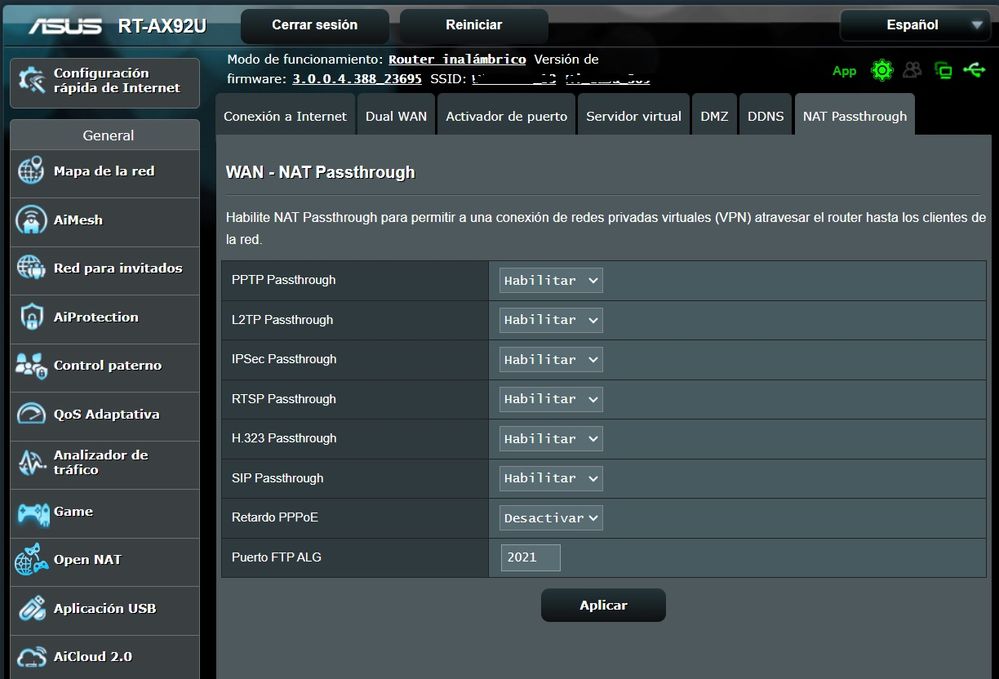Click the Cerrar sesión button
Screen dimensions: 999x679
pyautogui.click(x=315, y=25)
